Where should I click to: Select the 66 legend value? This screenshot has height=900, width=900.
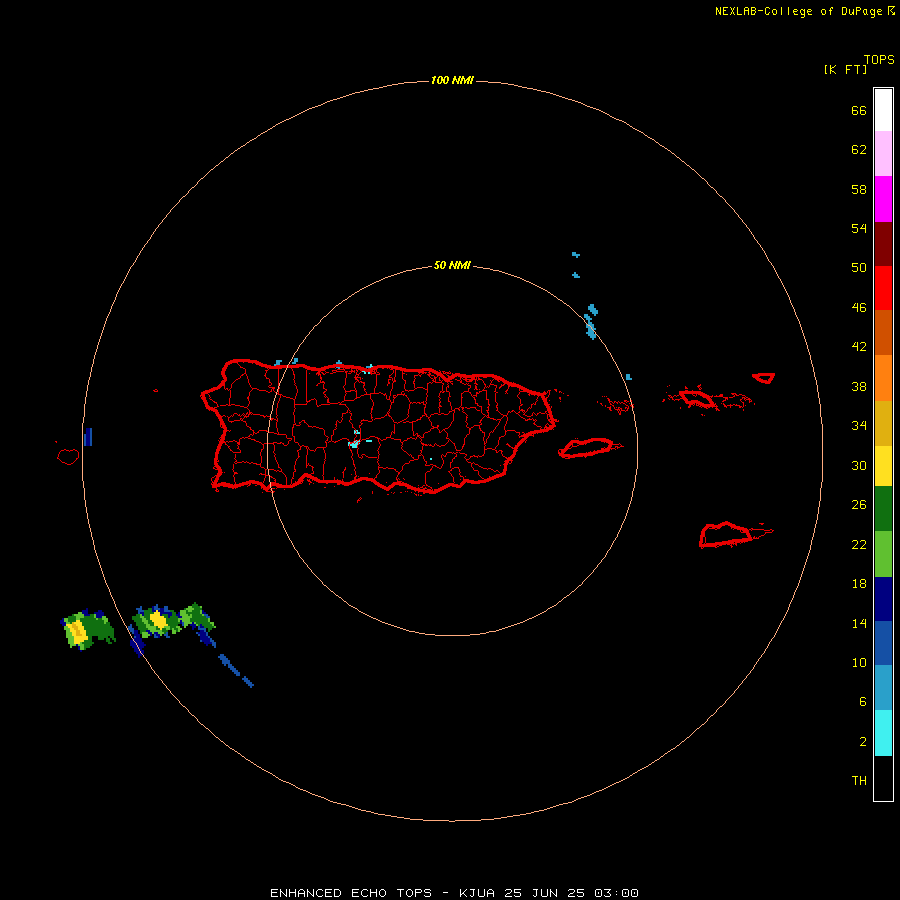tap(859, 111)
